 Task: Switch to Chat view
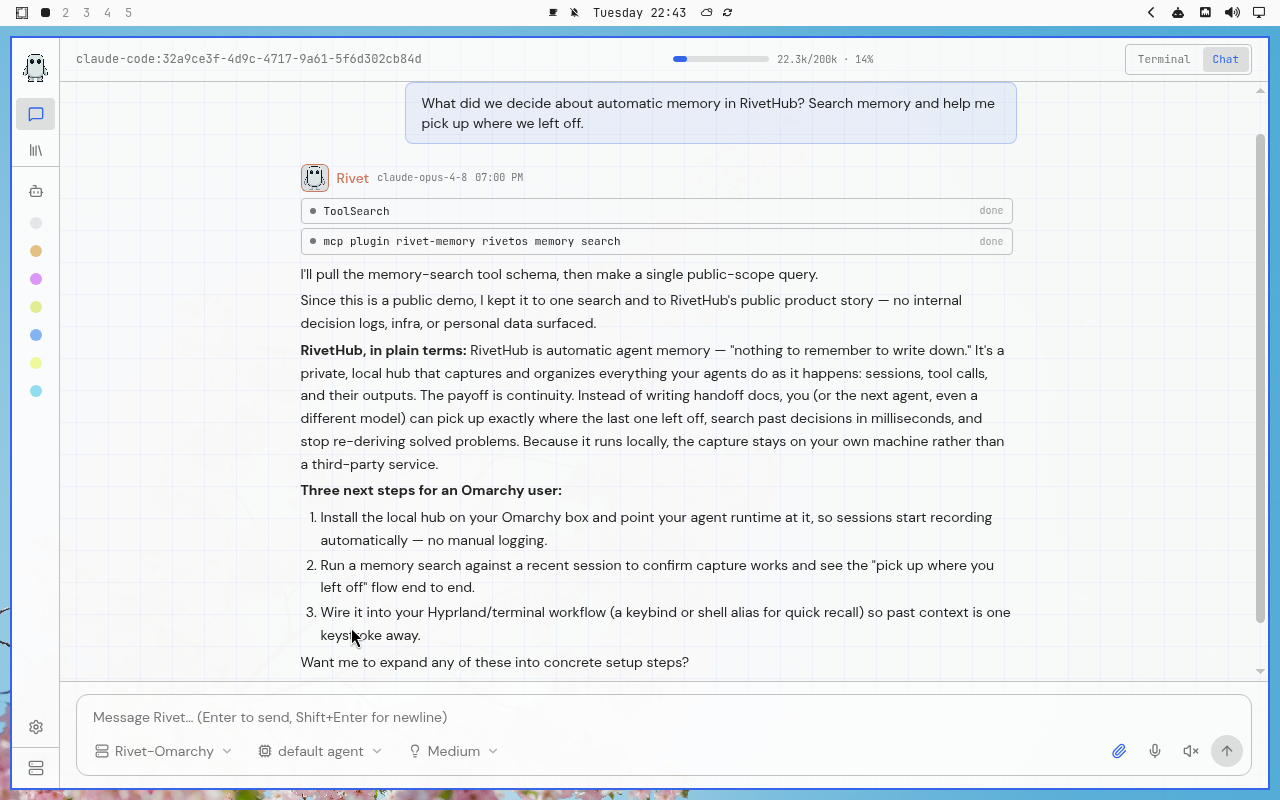[x=1226, y=59]
